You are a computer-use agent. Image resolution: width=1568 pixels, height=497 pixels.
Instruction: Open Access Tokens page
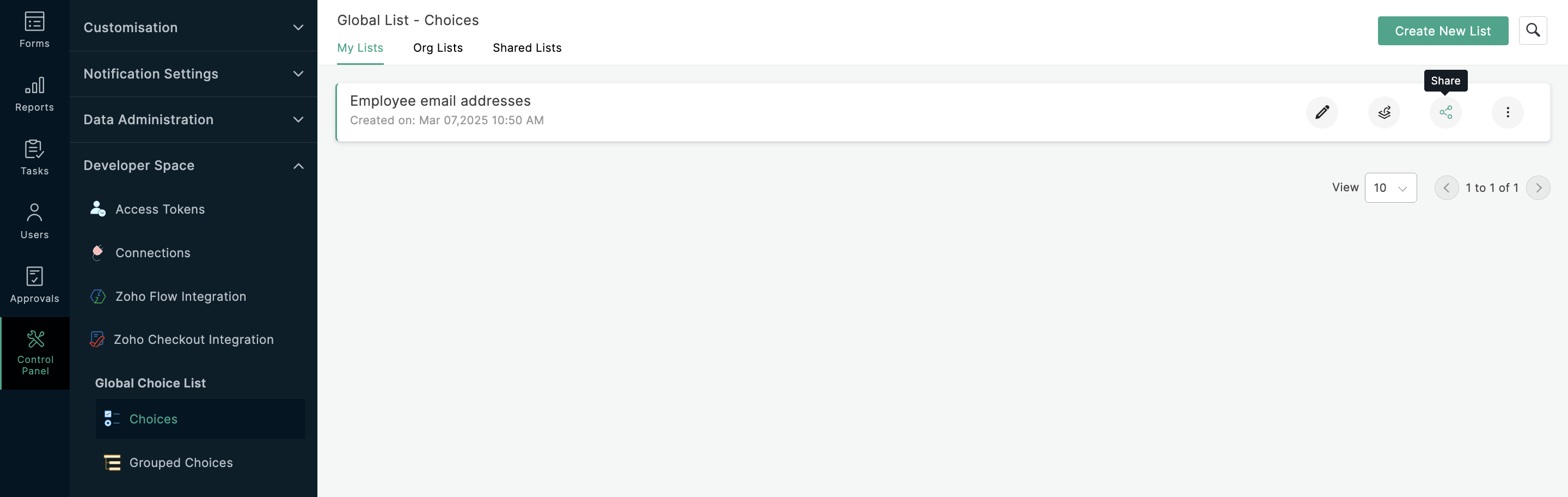pos(160,209)
